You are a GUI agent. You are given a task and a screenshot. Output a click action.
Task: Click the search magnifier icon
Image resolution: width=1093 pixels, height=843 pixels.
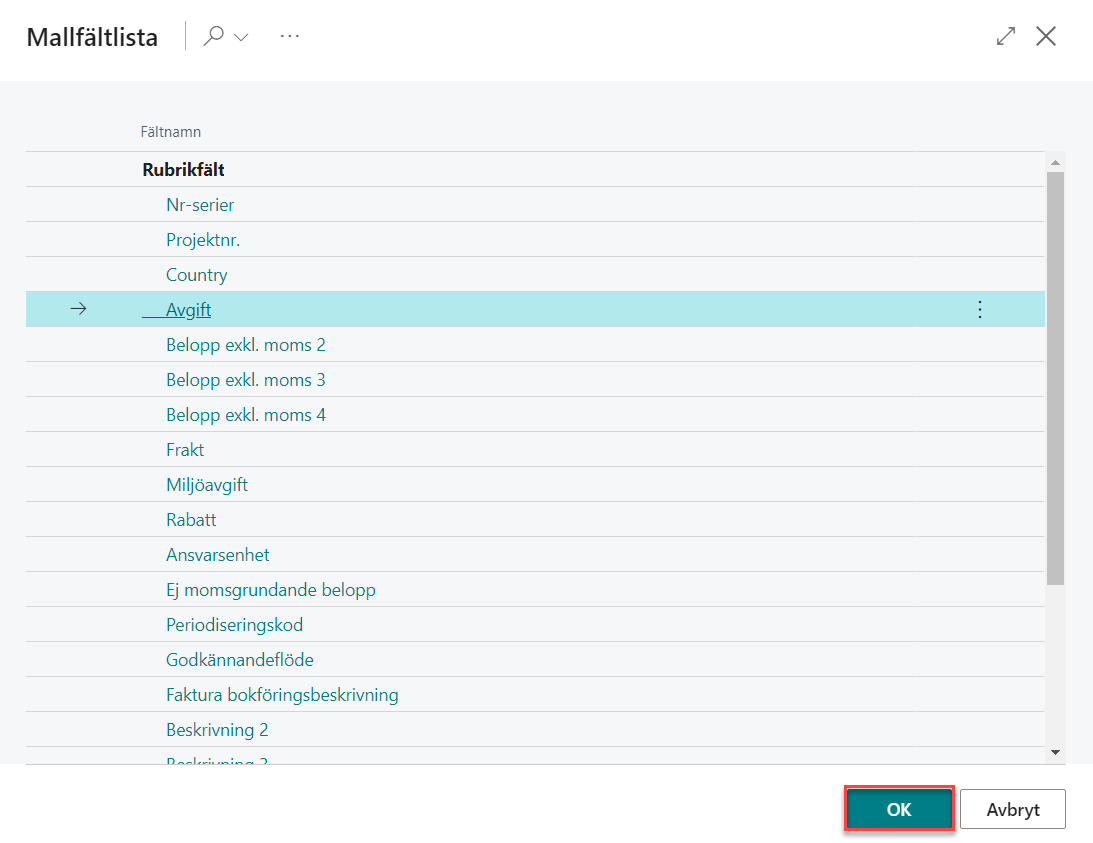213,37
